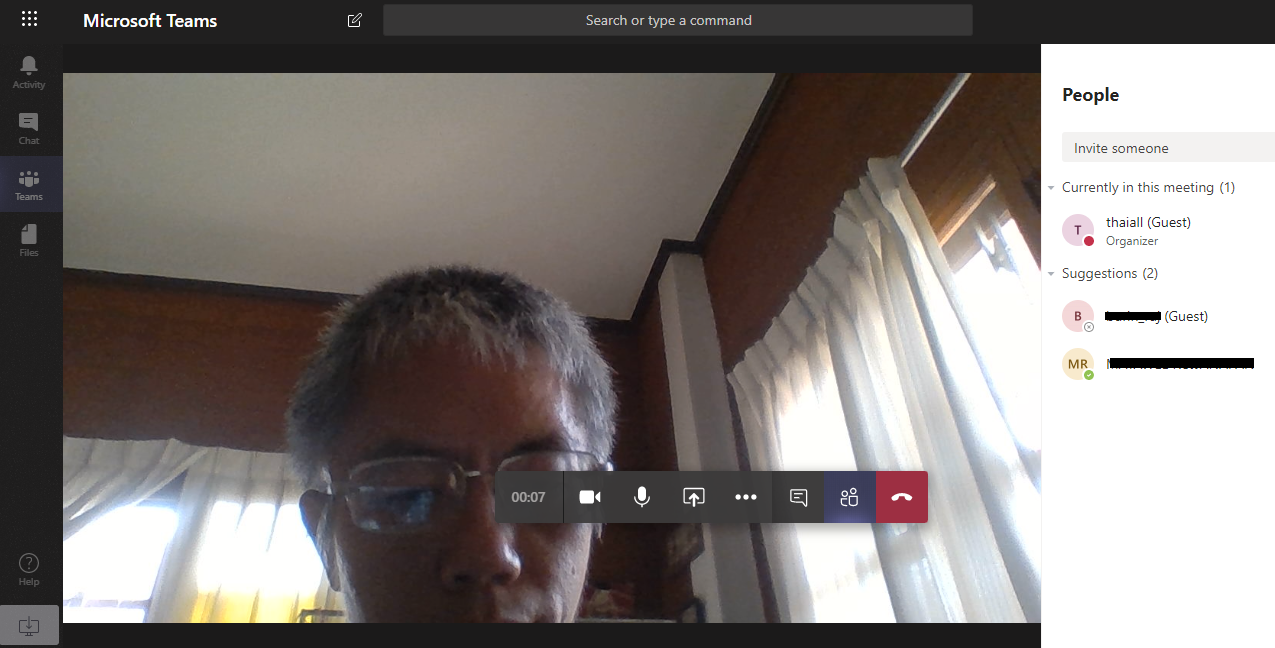Turn off the camera in call controls
This screenshot has height=648, width=1275.
click(x=590, y=497)
